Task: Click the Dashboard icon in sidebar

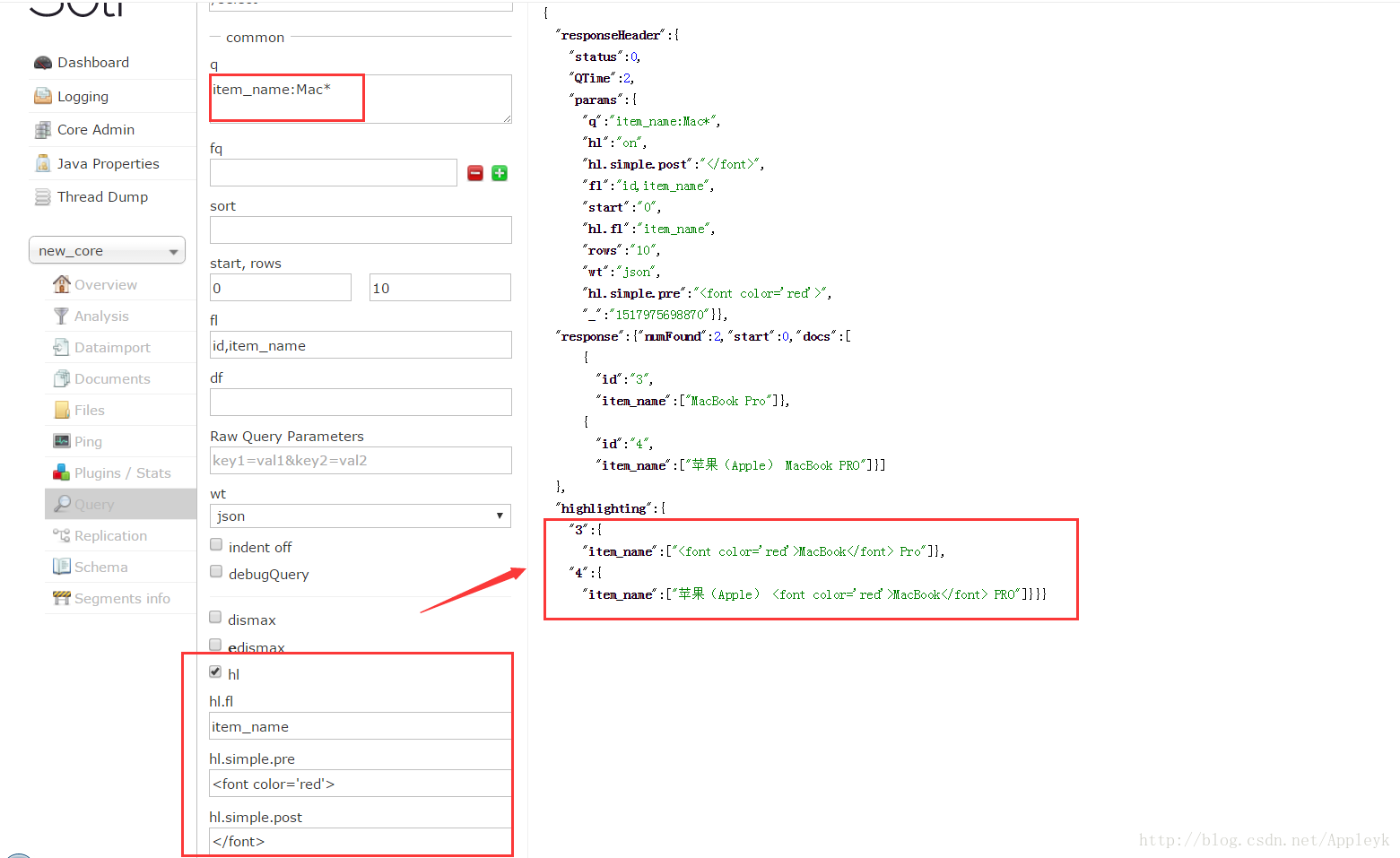Action: 42,63
